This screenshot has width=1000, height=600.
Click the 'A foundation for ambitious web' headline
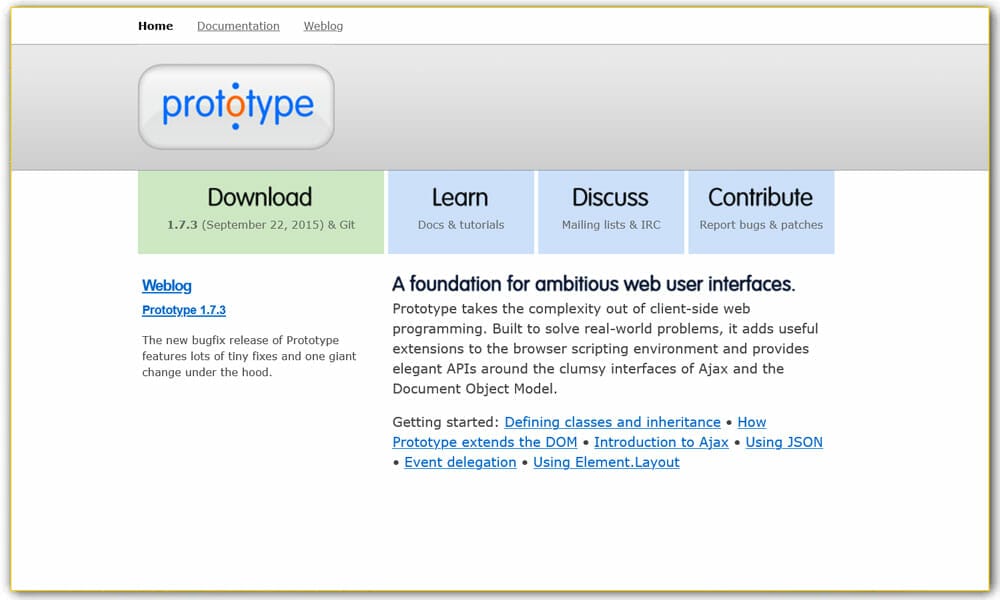click(594, 284)
